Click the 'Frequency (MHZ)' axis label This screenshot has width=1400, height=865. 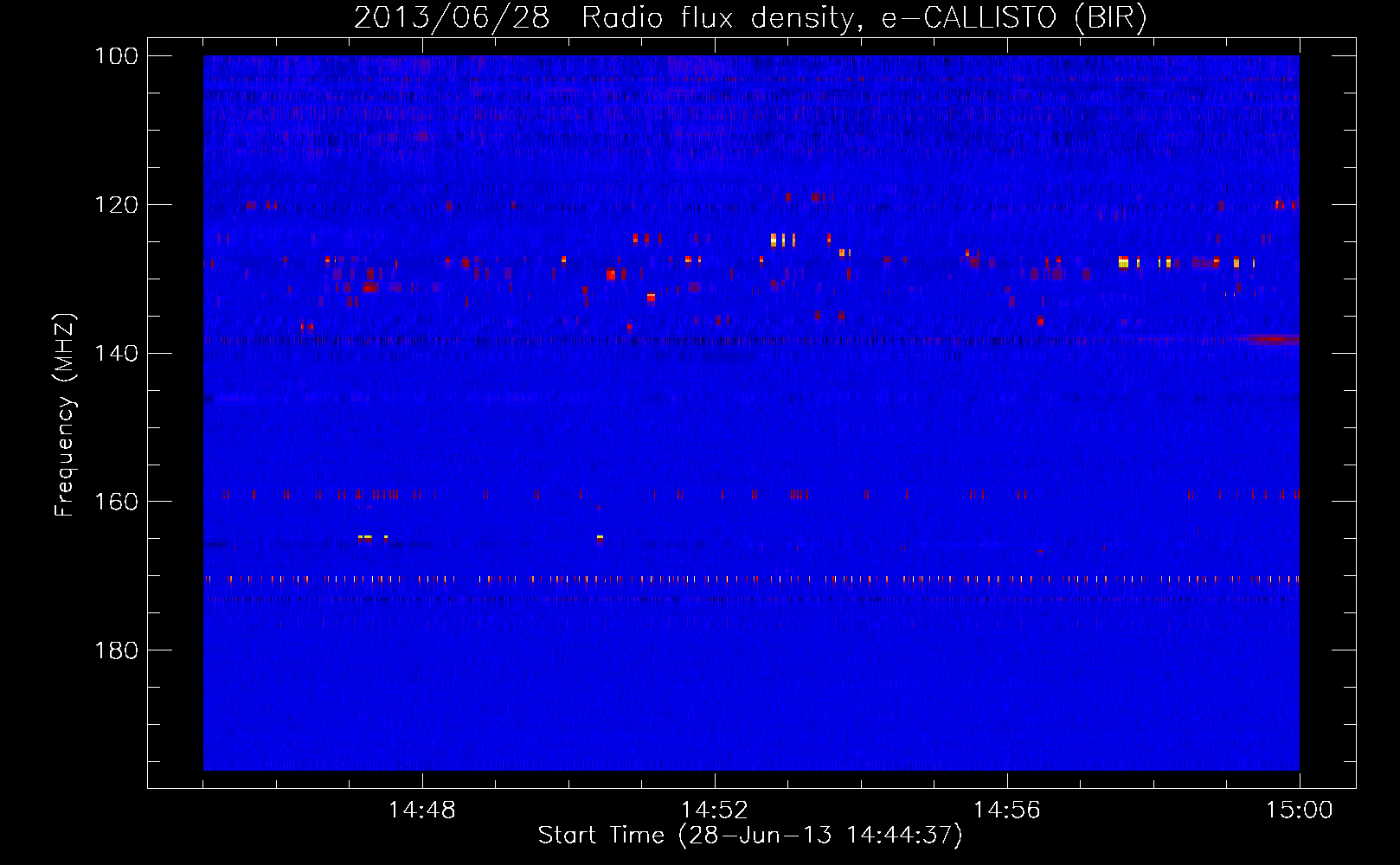coord(65,414)
